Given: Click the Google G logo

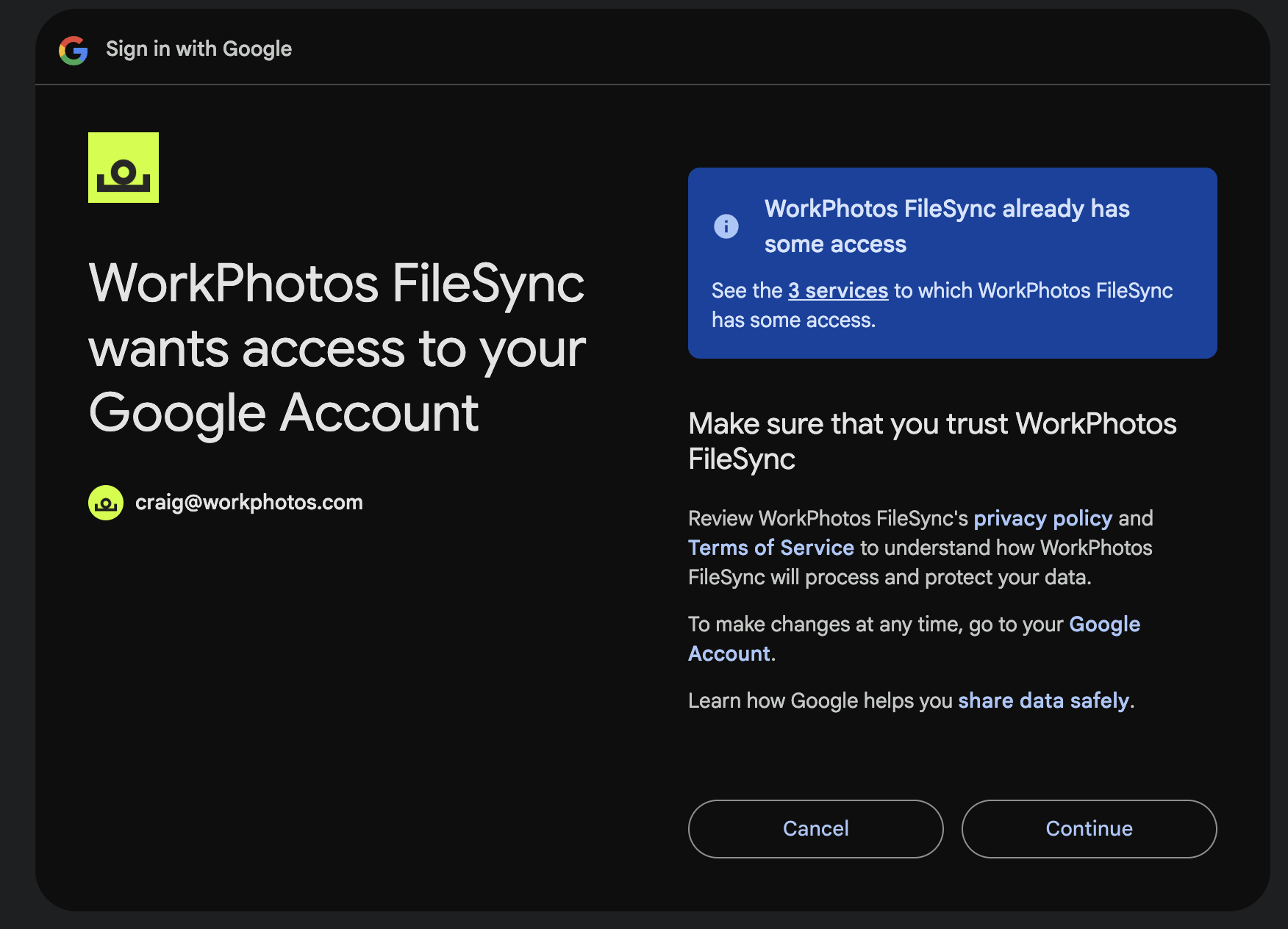Looking at the screenshot, I should (x=74, y=50).
